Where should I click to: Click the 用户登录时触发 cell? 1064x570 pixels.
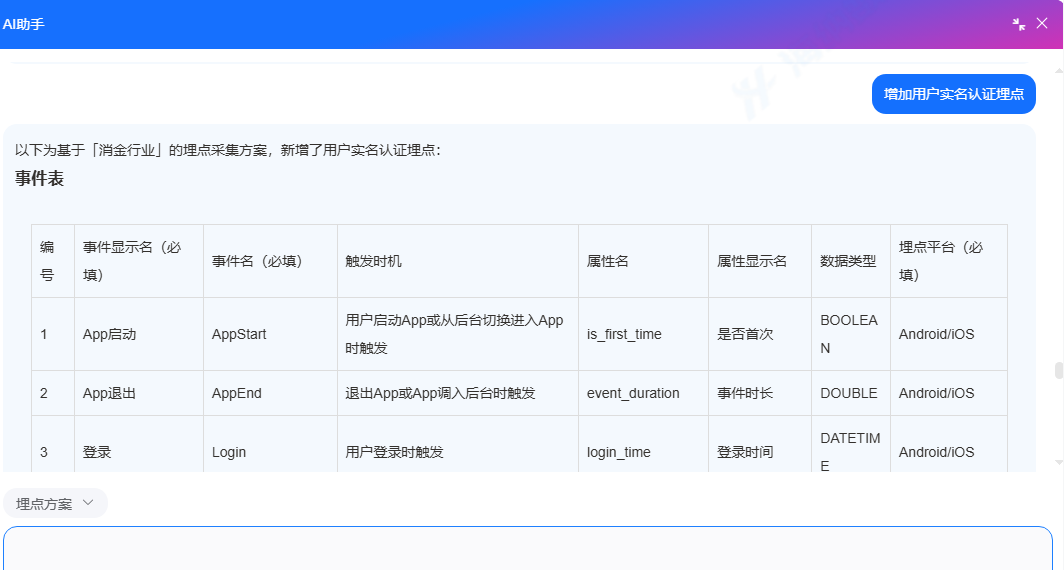(x=458, y=444)
